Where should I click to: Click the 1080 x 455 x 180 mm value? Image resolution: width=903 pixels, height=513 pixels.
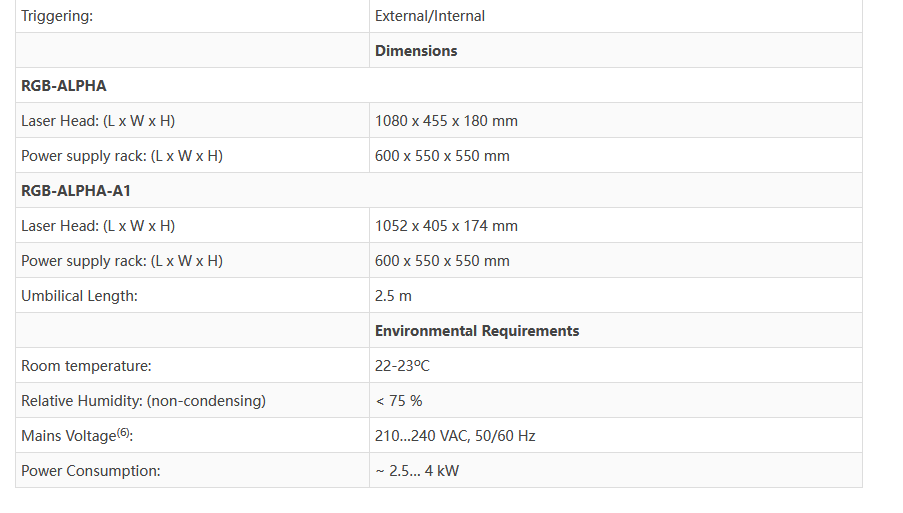(446, 121)
